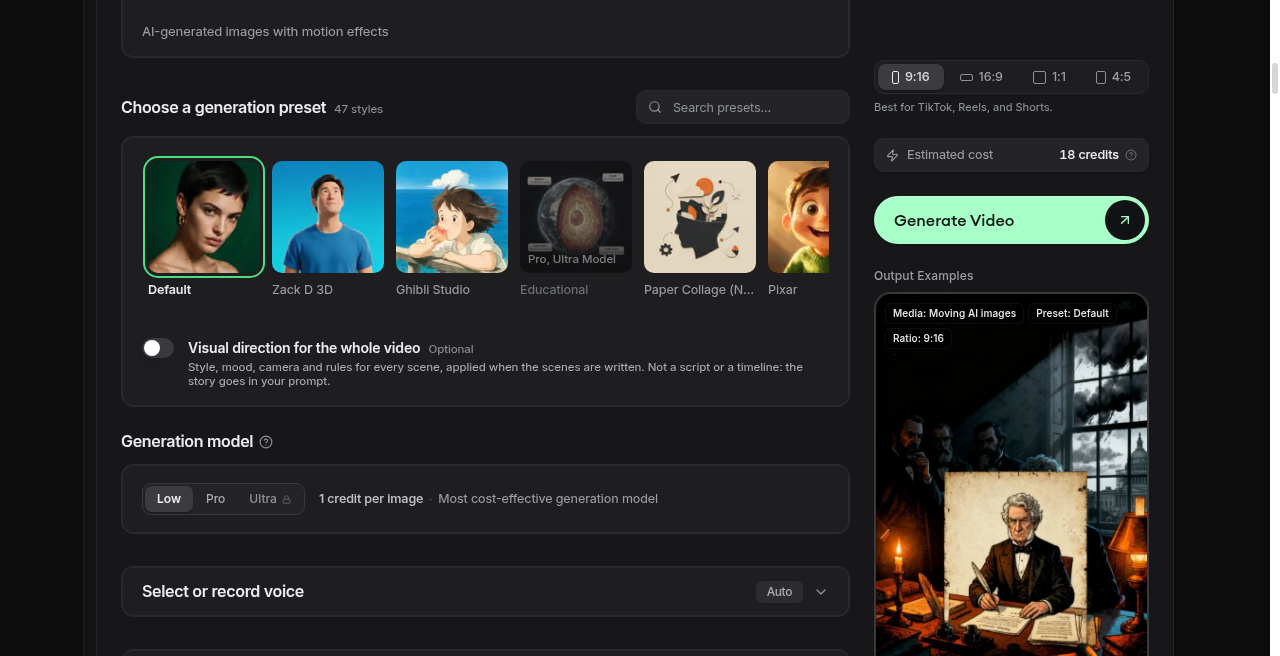Click the Generation model help icon
The image size is (1280, 656).
click(x=266, y=442)
